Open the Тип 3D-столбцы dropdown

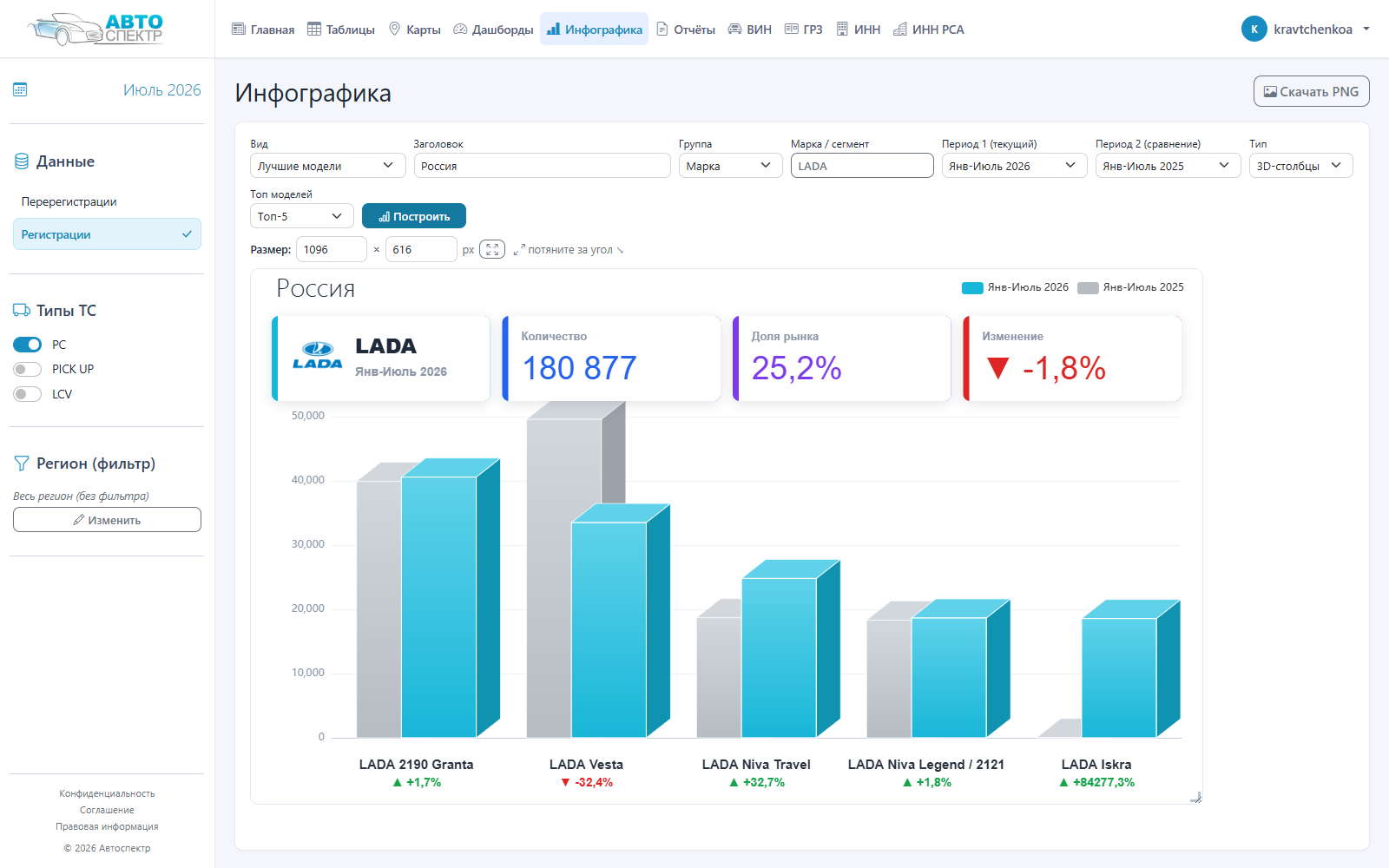[x=1300, y=166]
